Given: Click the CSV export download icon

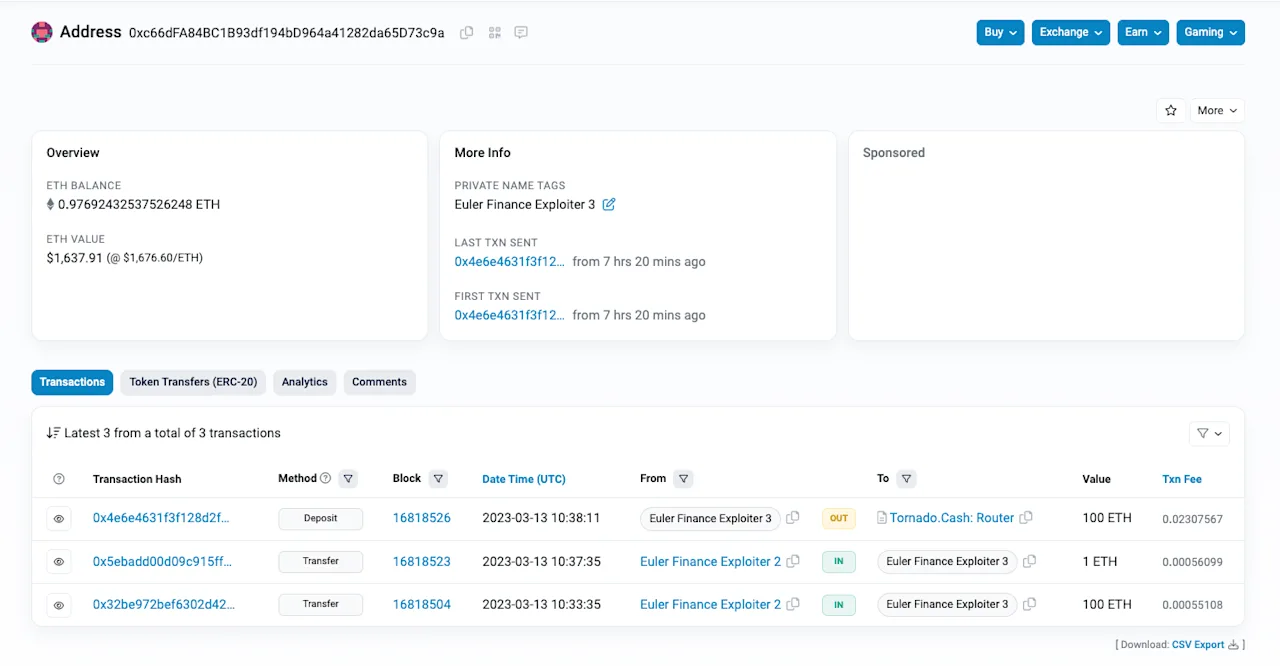Looking at the screenshot, I should click(x=1233, y=645).
